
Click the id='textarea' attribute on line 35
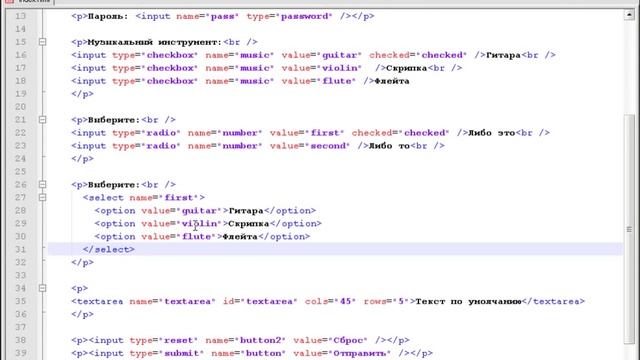pyautogui.click(x=260, y=302)
